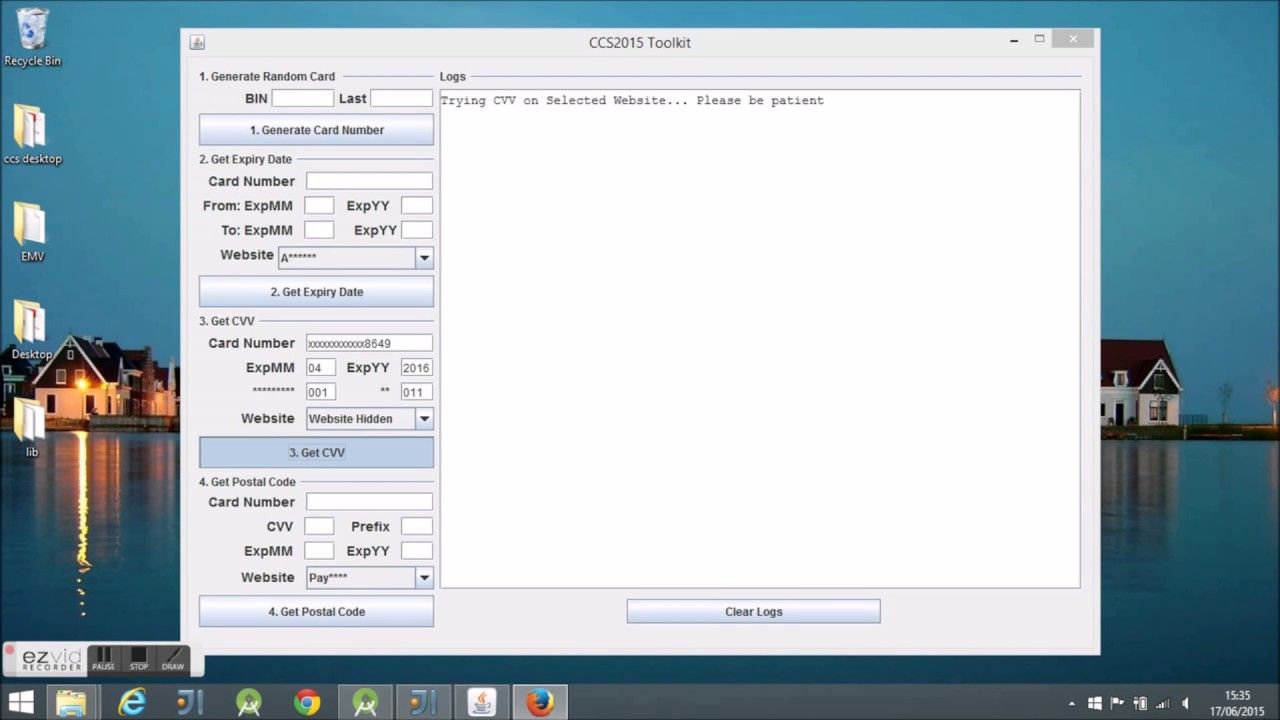Launch Firefox from the taskbar
The width and height of the screenshot is (1280, 720).
(x=540, y=702)
